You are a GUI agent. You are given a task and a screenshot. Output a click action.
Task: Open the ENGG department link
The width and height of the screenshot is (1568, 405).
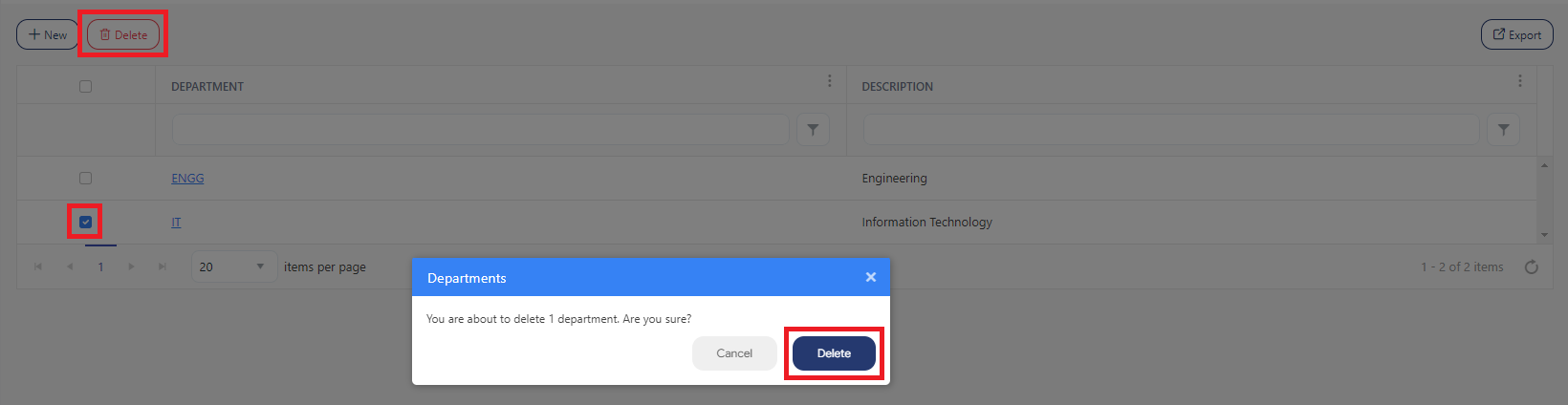[187, 178]
